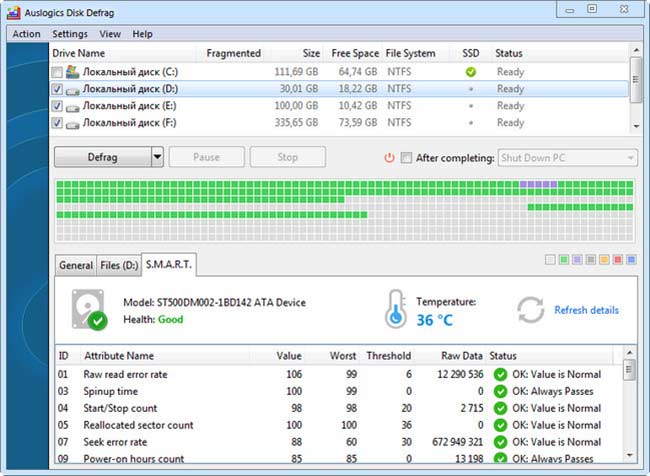Click the Health: Good status text
Screen dimensions: 650x476
point(153,319)
